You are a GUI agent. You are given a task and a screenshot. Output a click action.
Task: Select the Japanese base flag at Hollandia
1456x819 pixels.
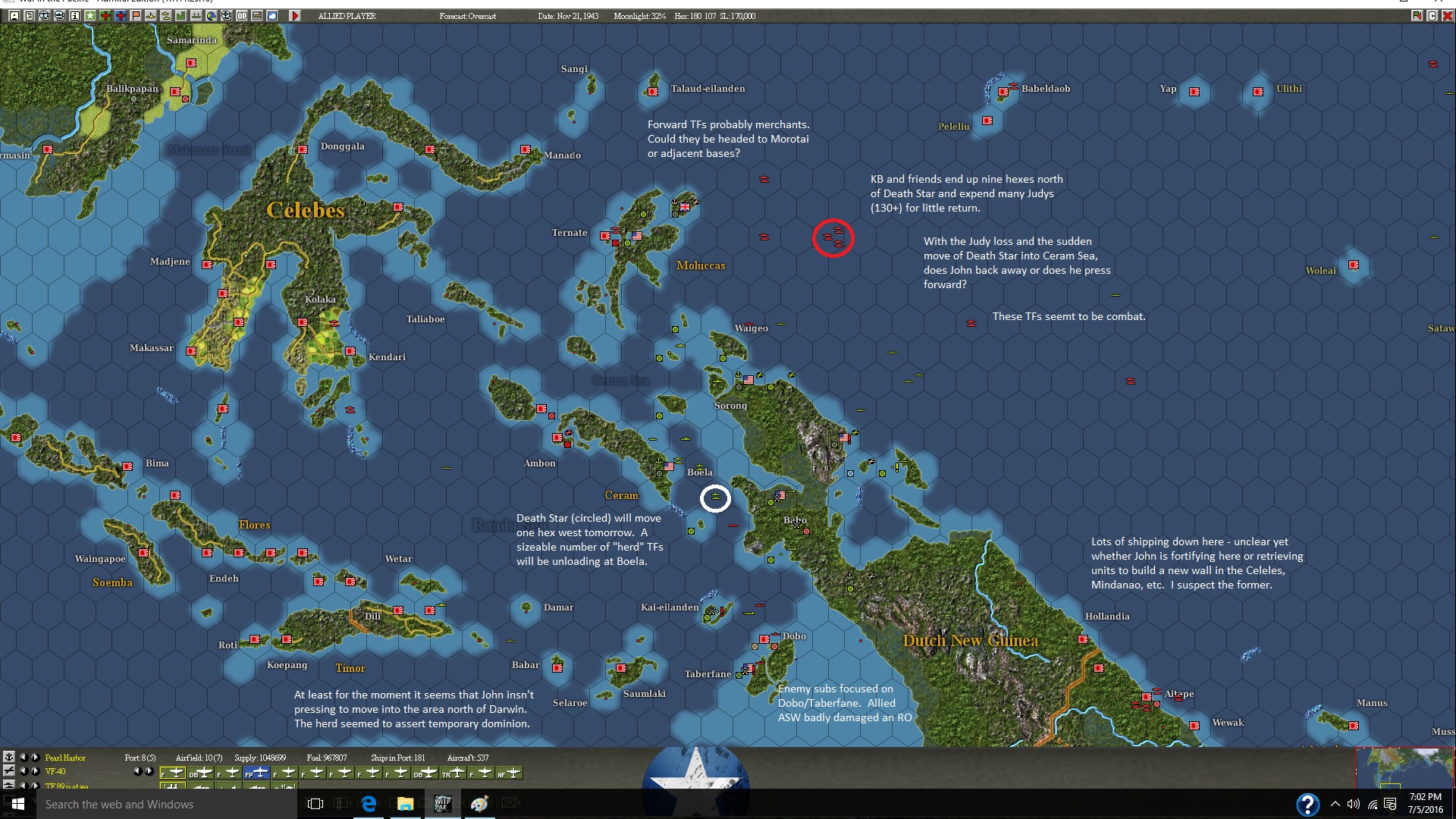(1083, 639)
